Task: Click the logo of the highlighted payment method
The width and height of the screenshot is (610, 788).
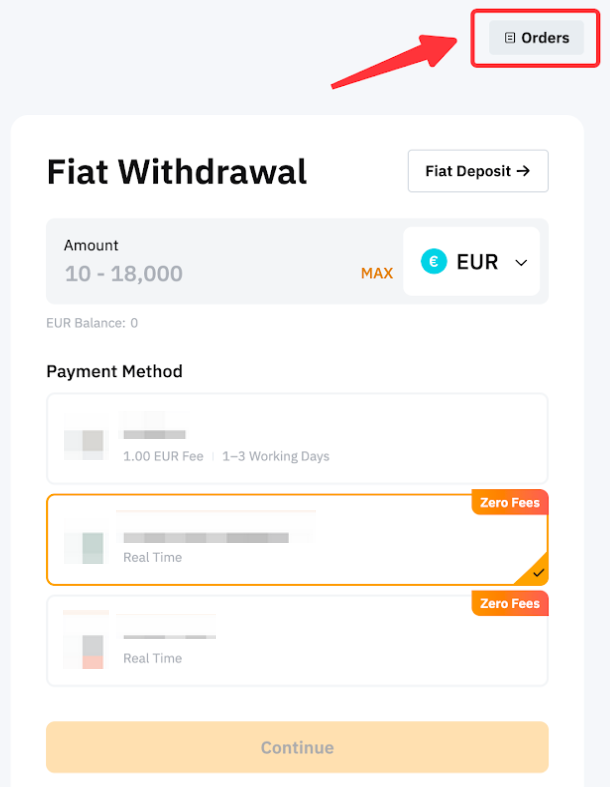Action: coord(84,547)
